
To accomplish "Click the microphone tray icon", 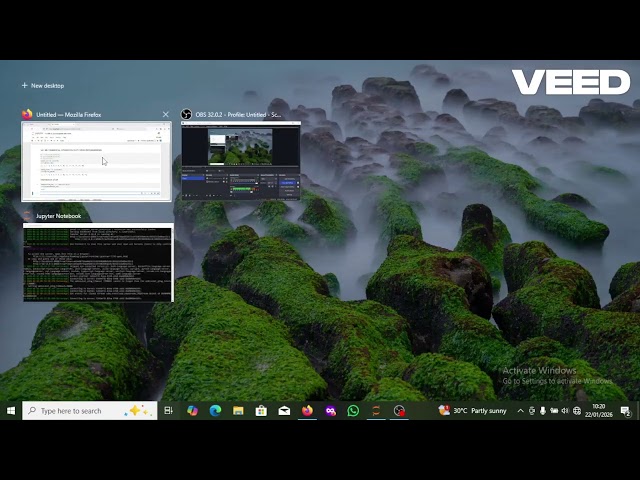I will [542, 411].
